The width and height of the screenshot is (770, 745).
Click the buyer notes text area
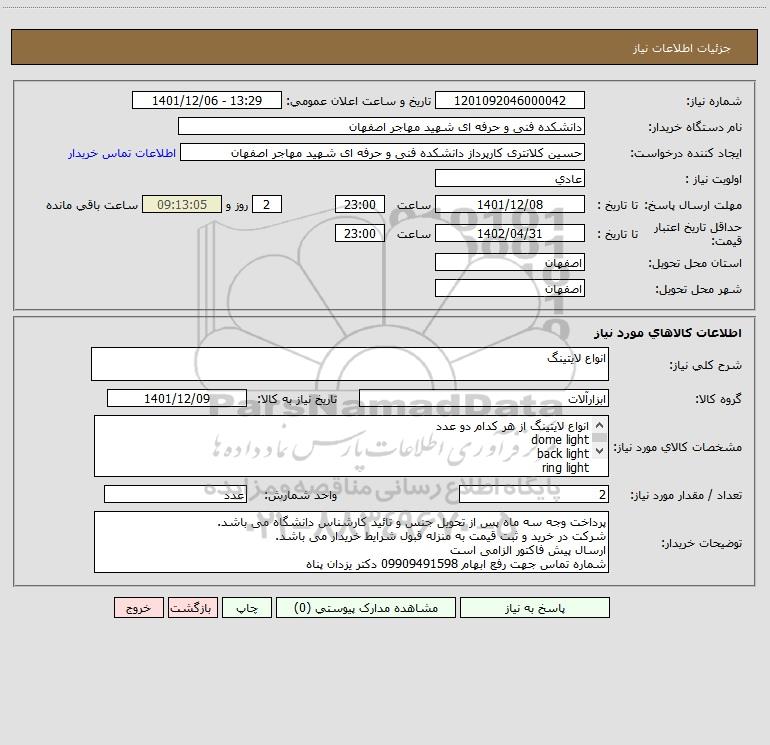click(x=351, y=542)
